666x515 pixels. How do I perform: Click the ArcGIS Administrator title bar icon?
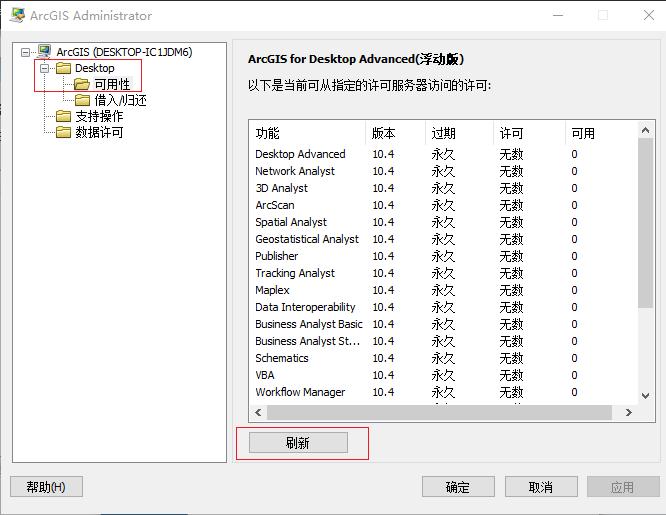pyautogui.click(x=17, y=15)
